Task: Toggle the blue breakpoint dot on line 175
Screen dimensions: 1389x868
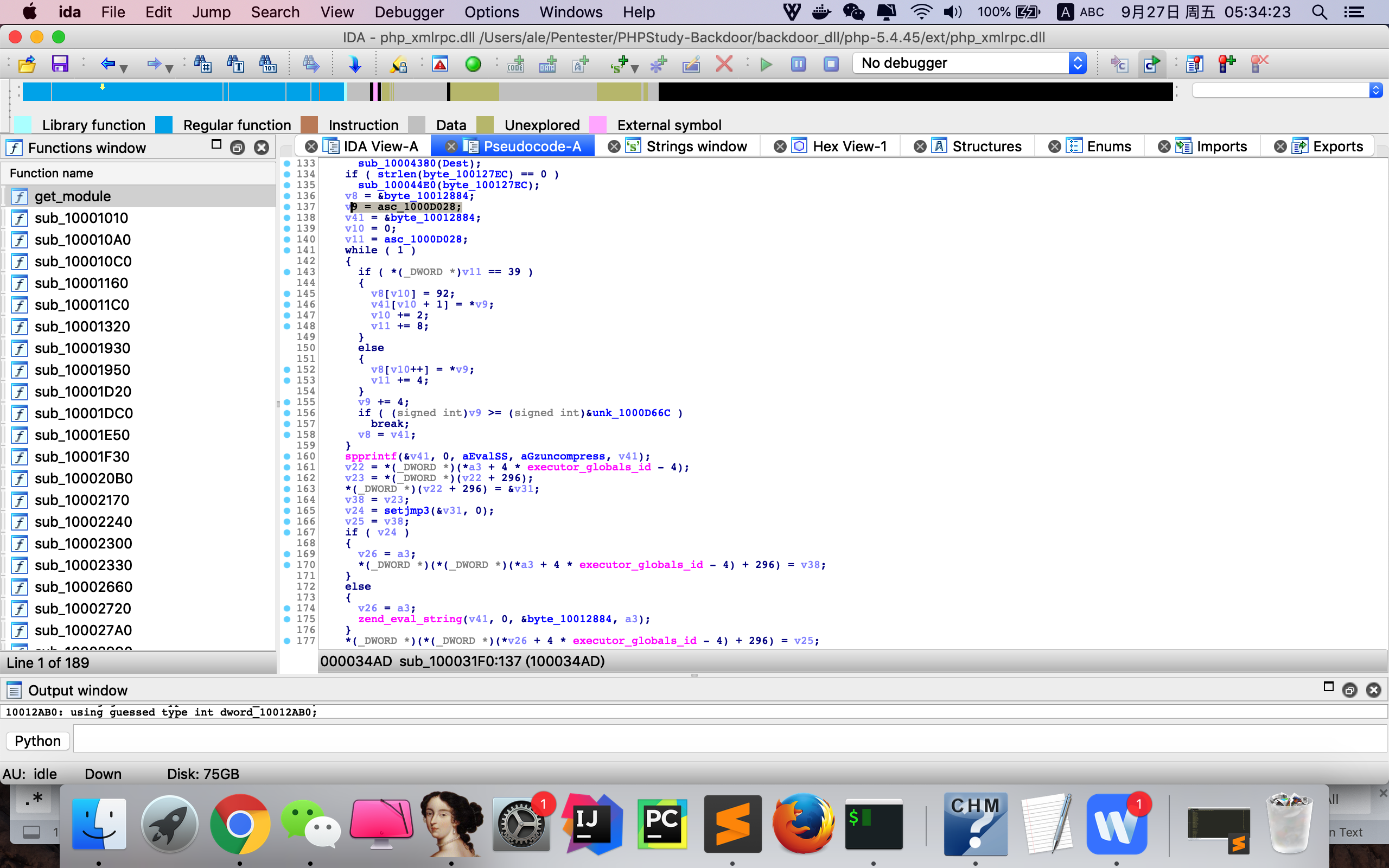Action: click(287, 619)
